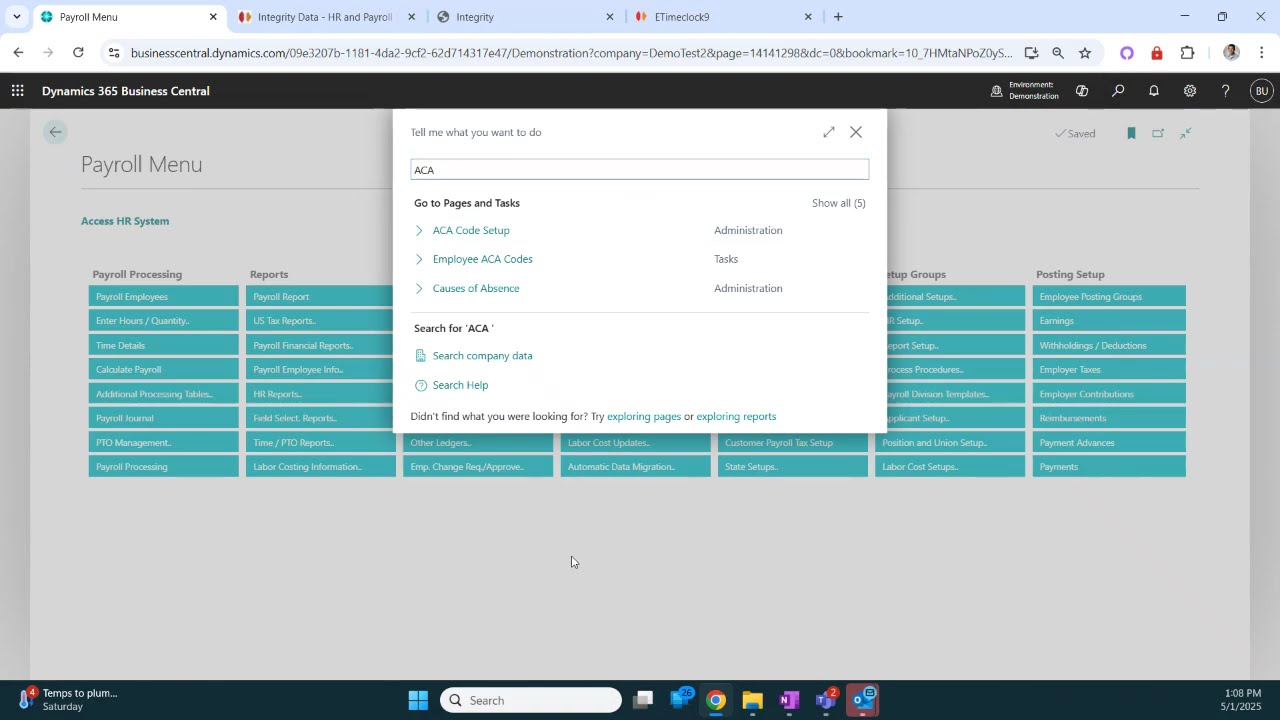
Task: Reload the browser page
Action: (78, 53)
